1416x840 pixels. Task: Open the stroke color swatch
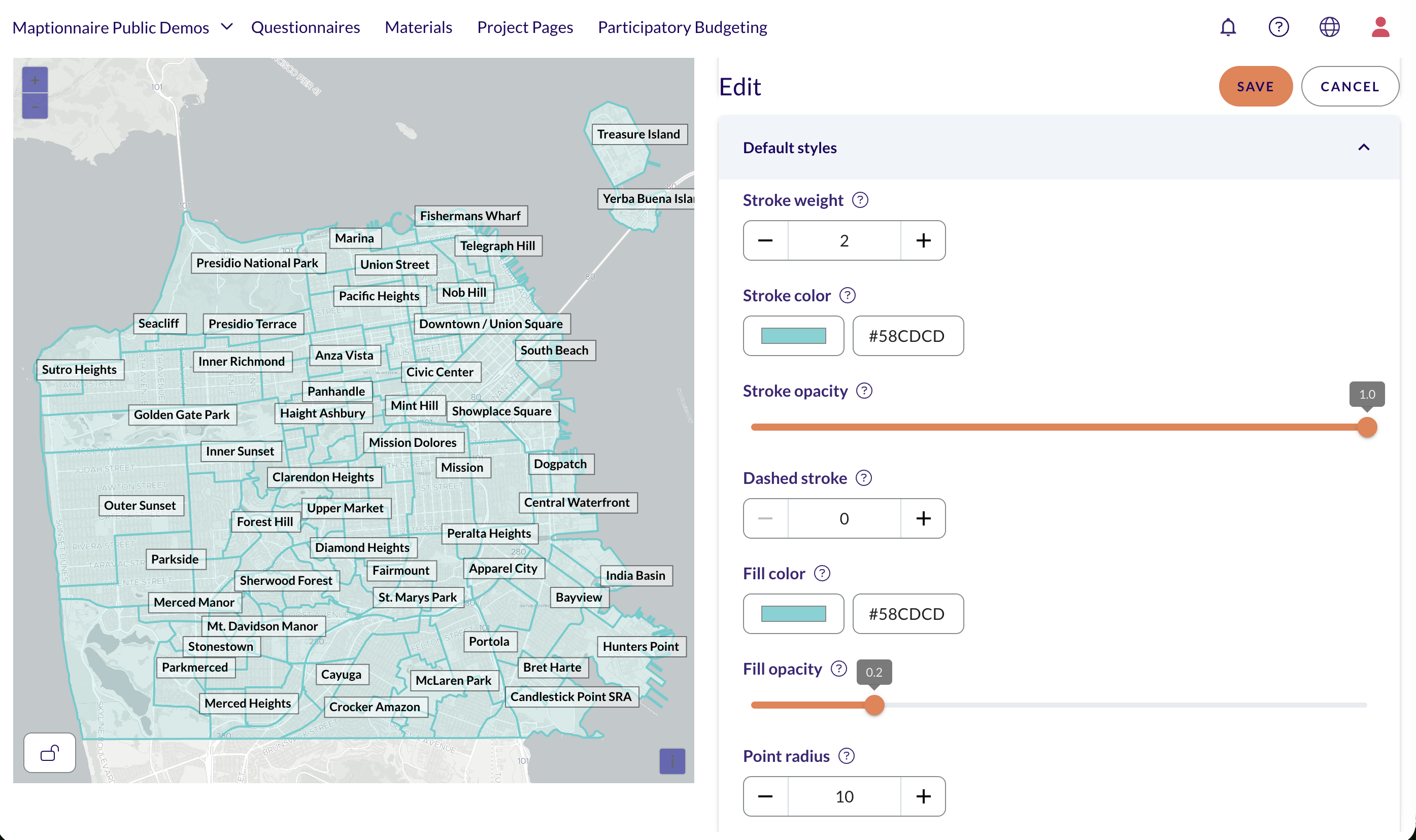794,336
